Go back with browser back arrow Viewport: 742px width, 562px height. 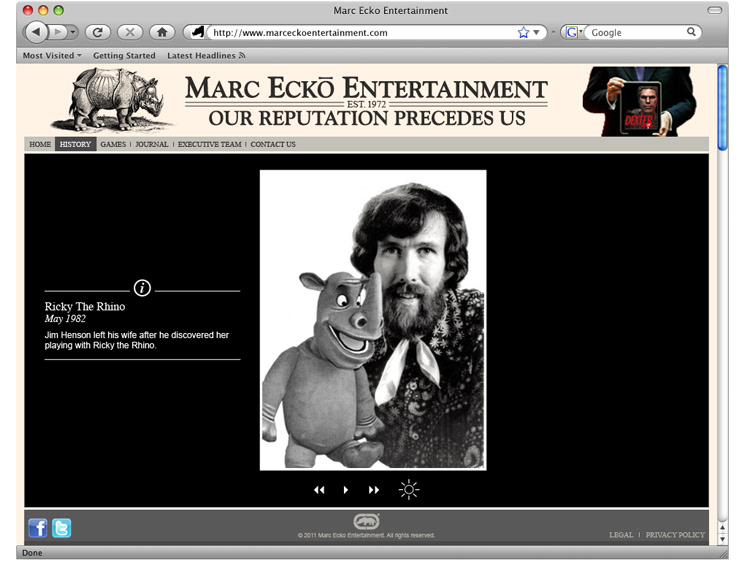point(36,32)
